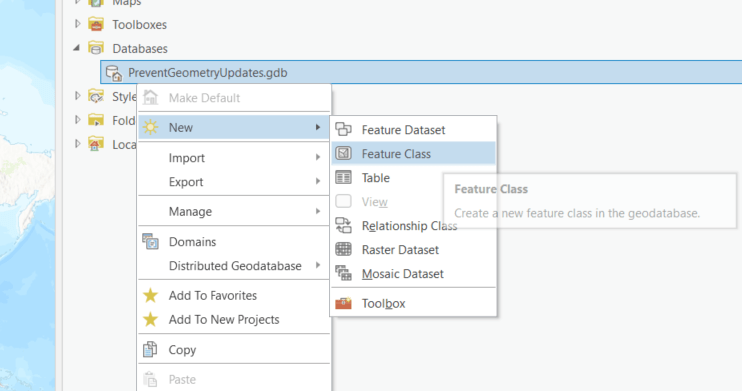The image size is (742, 391).
Task: Click the sun icon beside New
Action: (150, 127)
